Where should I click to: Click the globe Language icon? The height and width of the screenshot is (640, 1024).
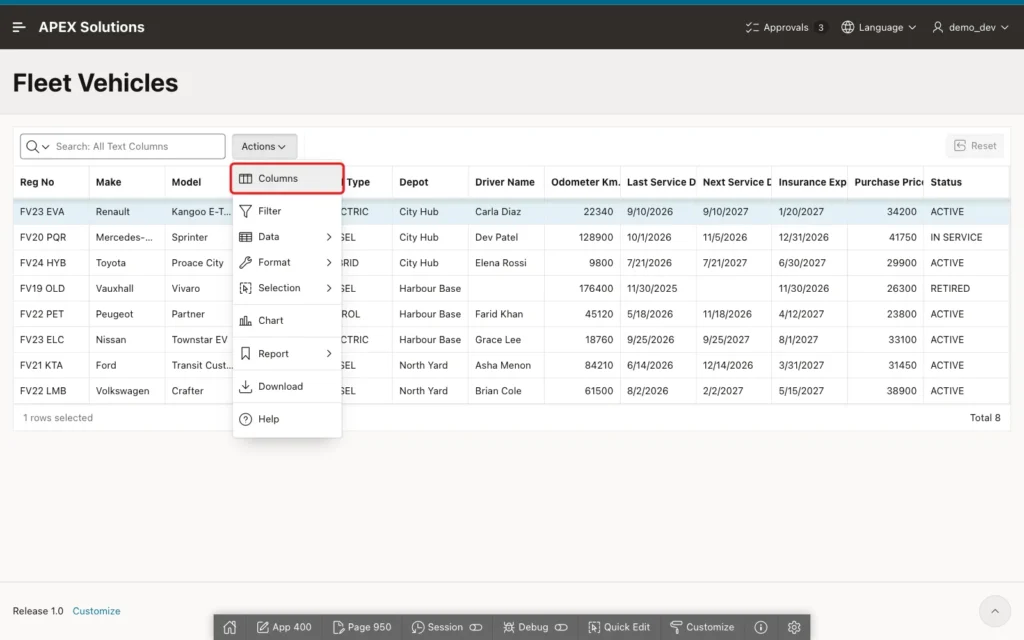[x=847, y=27]
